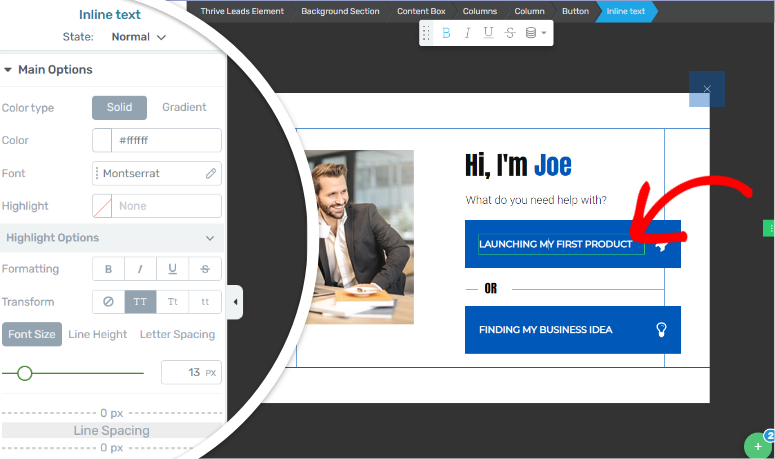775x459 pixels.
Task: Open the State Normal dropdown
Action: [138, 37]
